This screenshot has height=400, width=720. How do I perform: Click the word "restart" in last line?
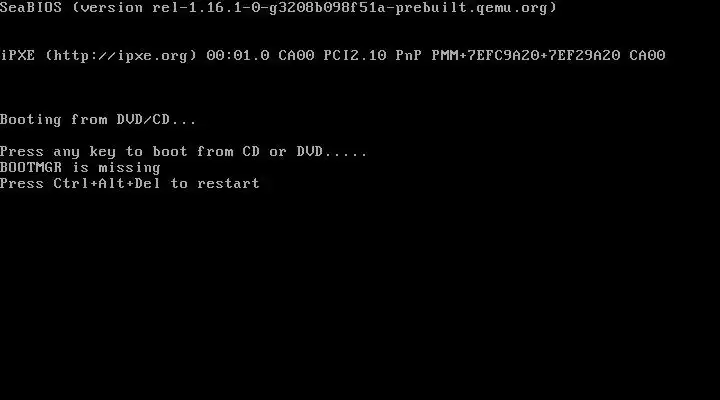pos(228,184)
